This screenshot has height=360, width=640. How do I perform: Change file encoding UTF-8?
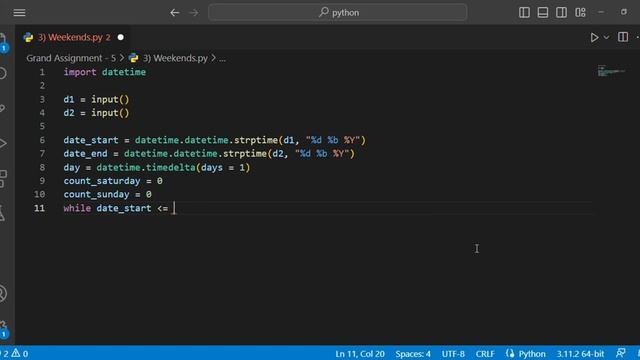[x=453, y=354]
